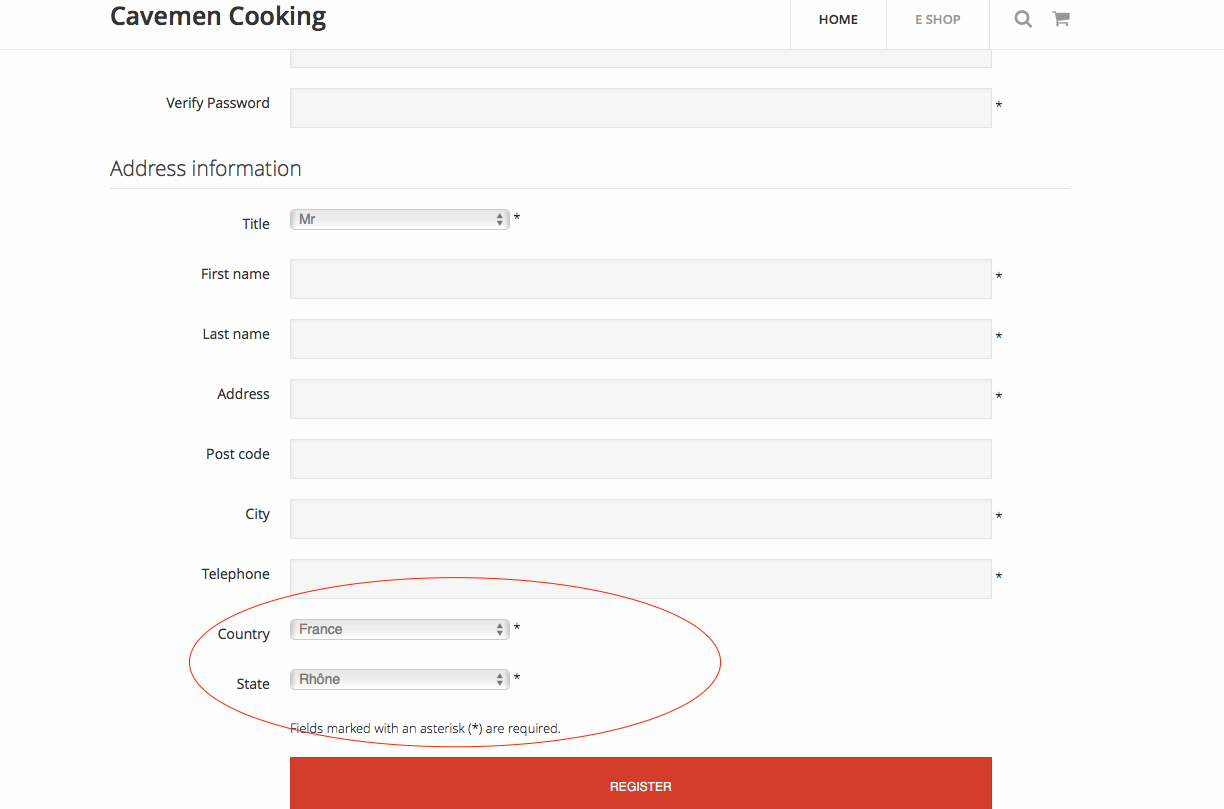Click the Address information section heading
The height and width of the screenshot is (809, 1224).
coord(206,168)
